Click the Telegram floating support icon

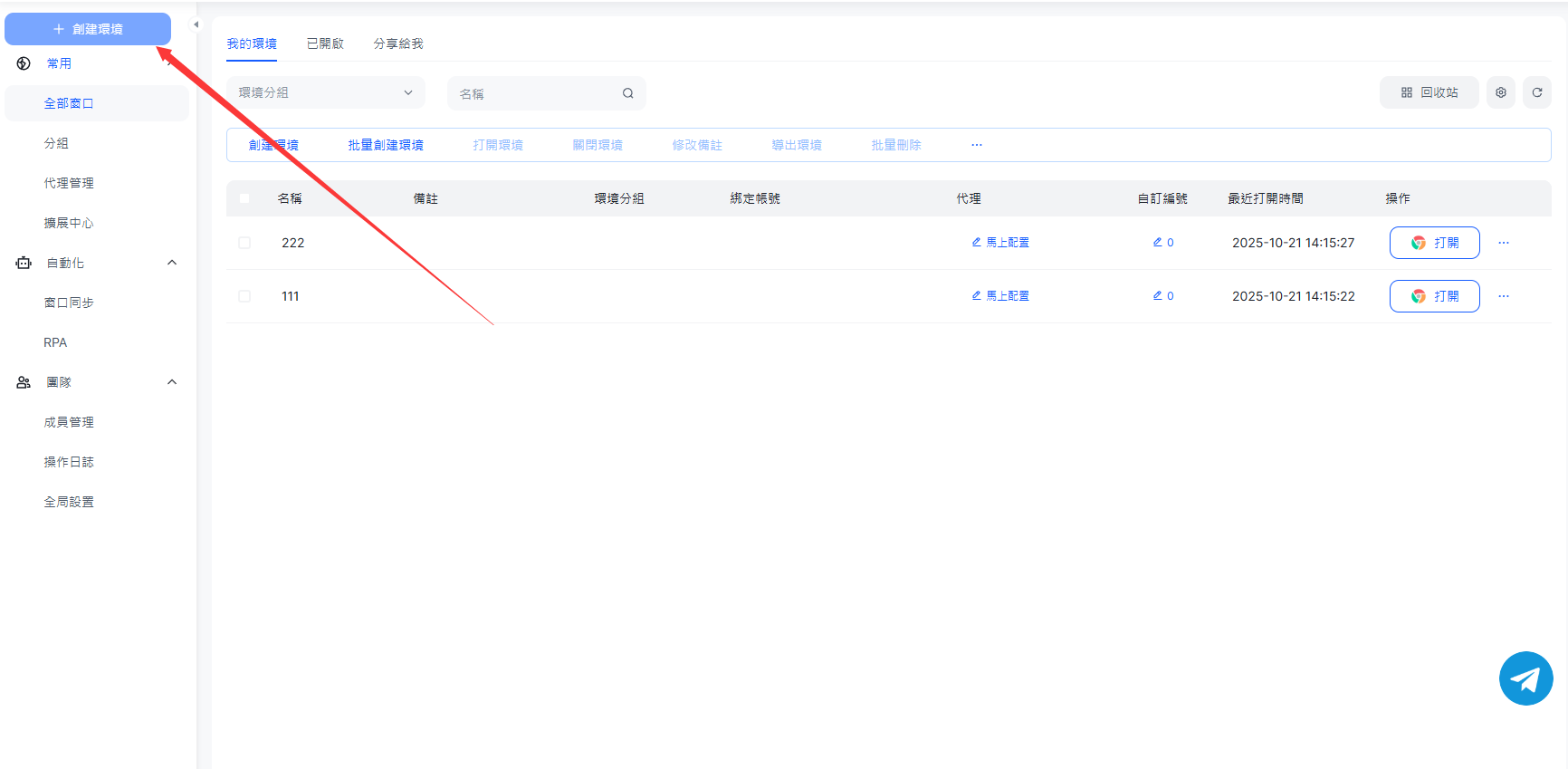tap(1525, 678)
